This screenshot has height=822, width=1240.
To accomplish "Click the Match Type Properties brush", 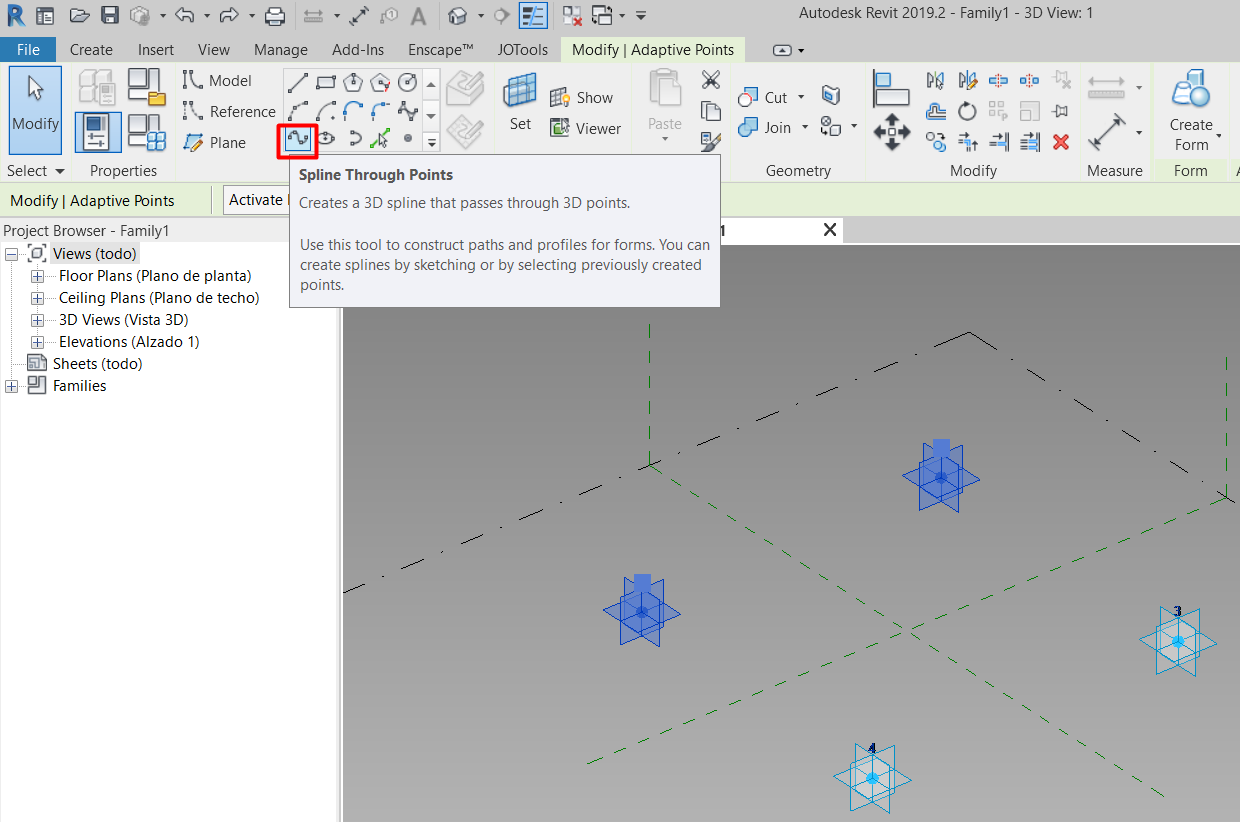I will click(x=711, y=141).
